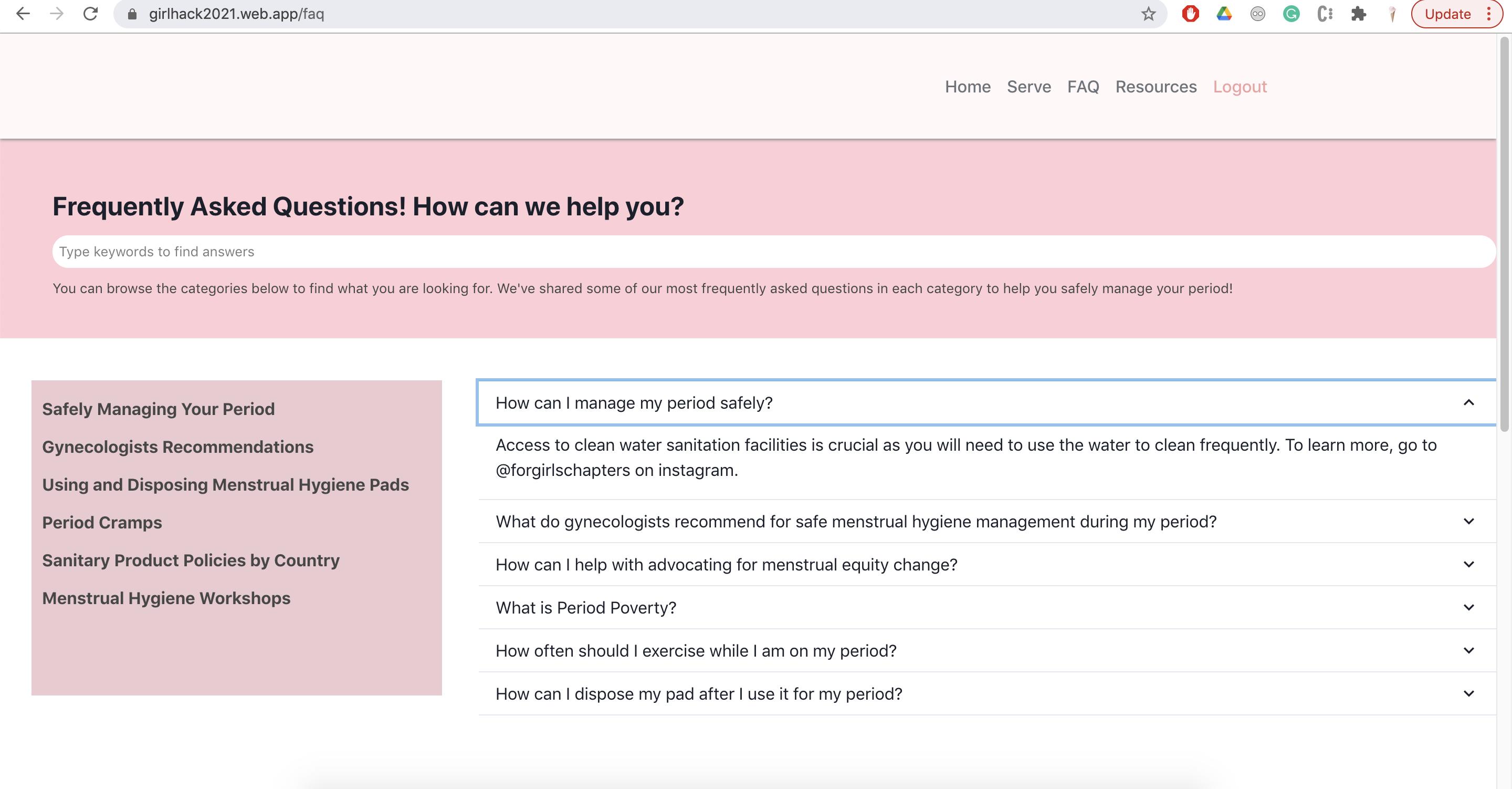Select the Period Cramps category
The width and height of the screenshot is (1512, 789).
pos(101,522)
